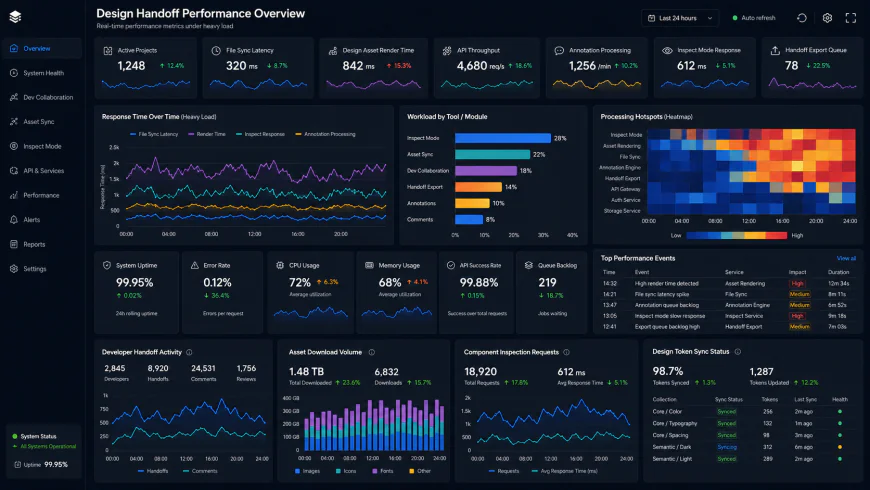Click Annotation queue backlog event row
This screenshot has width=870, height=490.
point(729,305)
